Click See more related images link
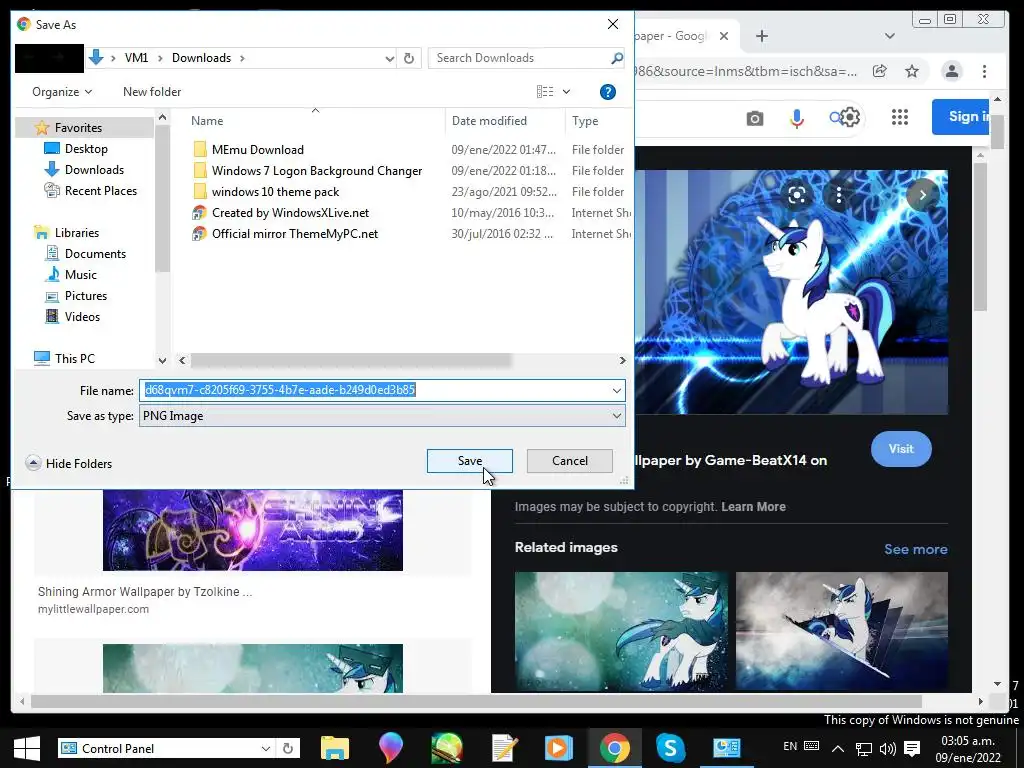This screenshot has height=768, width=1024. coord(916,549)
